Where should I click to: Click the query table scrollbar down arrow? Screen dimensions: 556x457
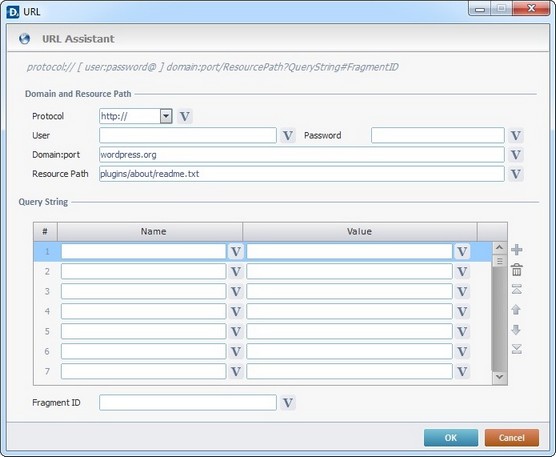[500, 377]
